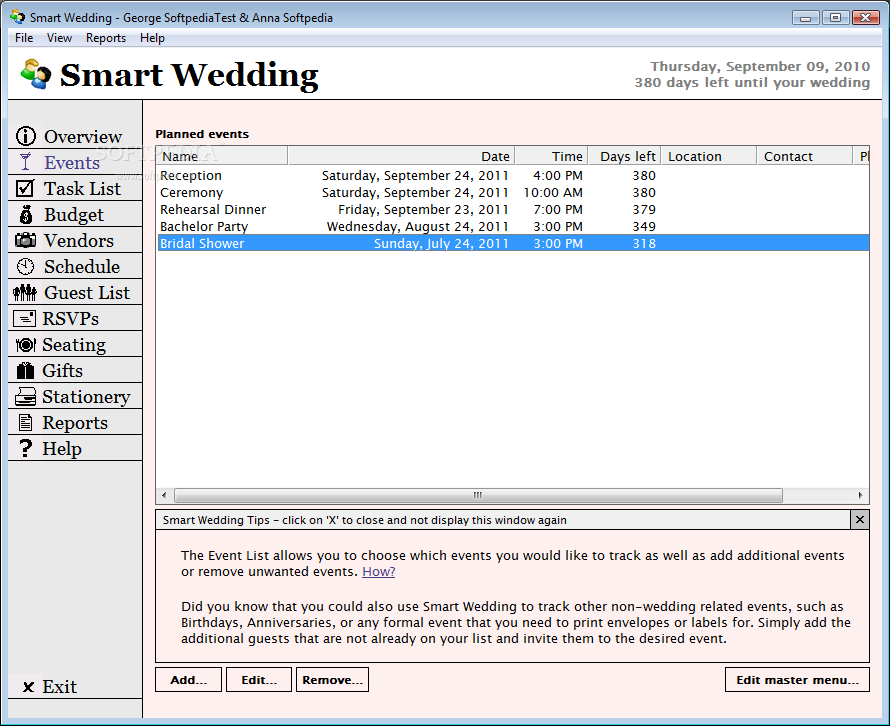Select the Bridal Shower event row
890x726 pixels.
coord(513,243)
